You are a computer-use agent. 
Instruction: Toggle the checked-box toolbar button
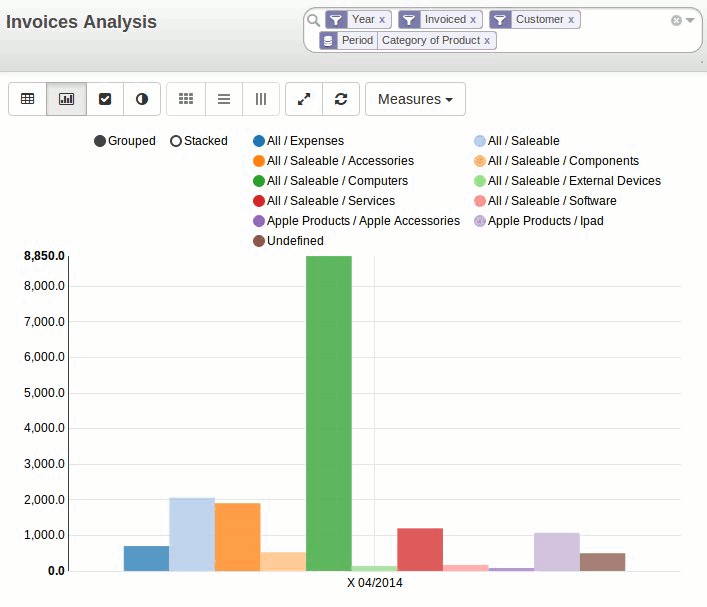coord(105,99)
